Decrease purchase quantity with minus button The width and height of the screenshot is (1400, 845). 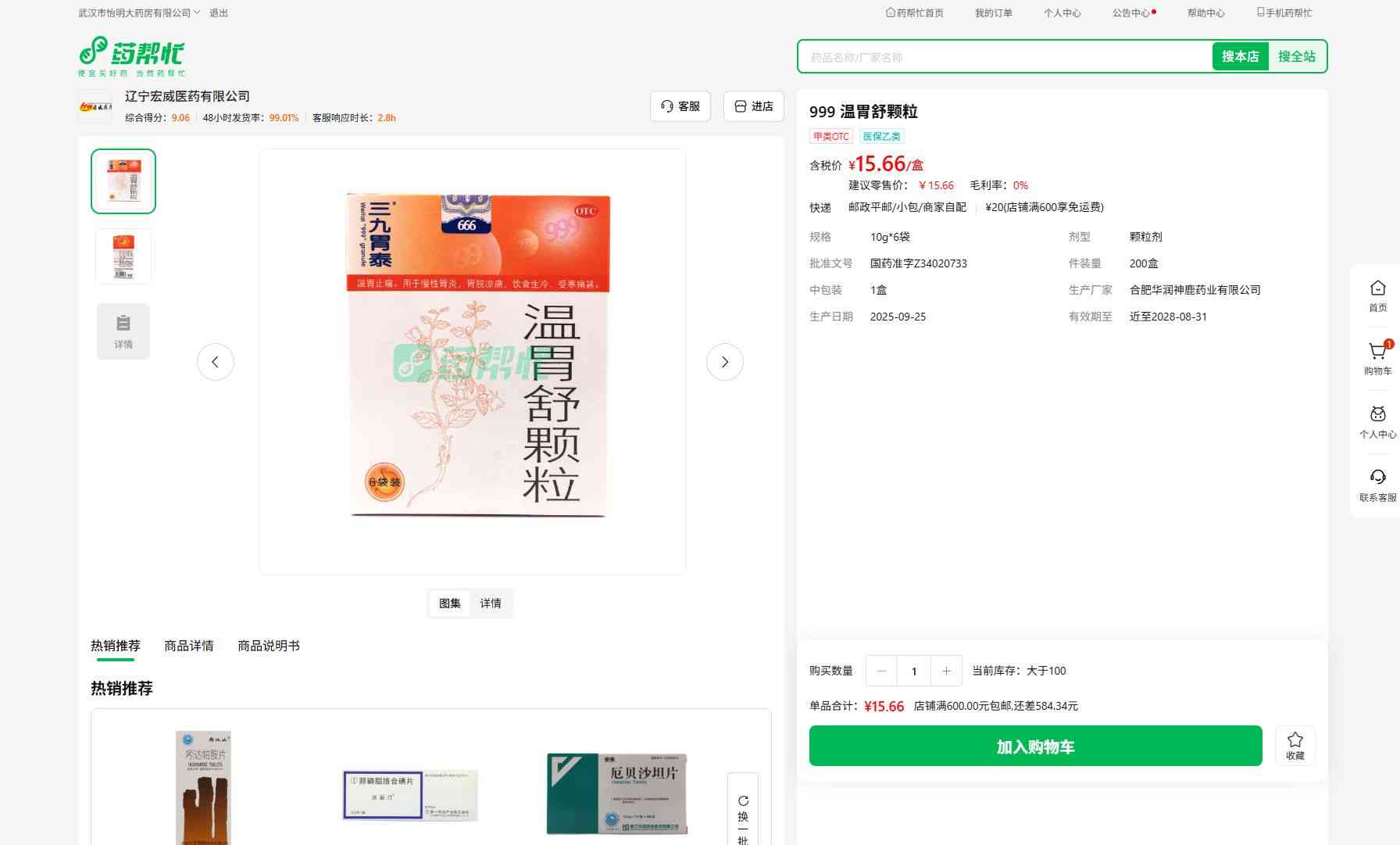(x=881, y=671)
